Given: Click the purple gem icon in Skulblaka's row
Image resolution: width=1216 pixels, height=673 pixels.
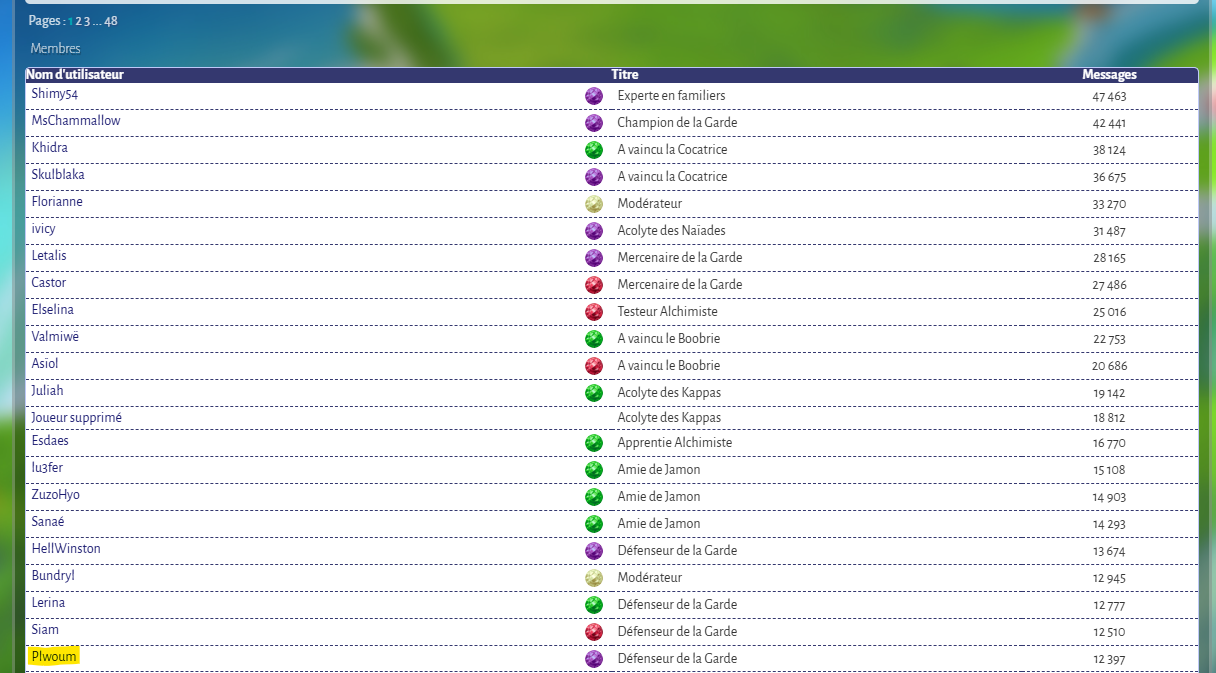Looking at the screenshot, I should (x=594, y=177).
